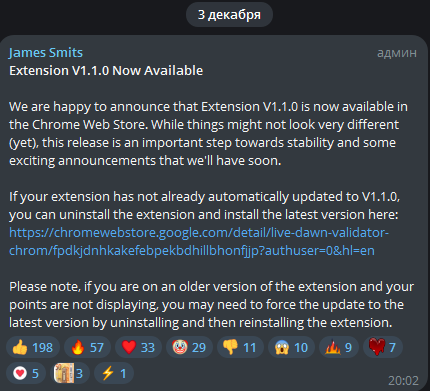The height and width of the screenshot is (391, 430).
Task: Click the paragraph starting We are happy
Action: 208,133
